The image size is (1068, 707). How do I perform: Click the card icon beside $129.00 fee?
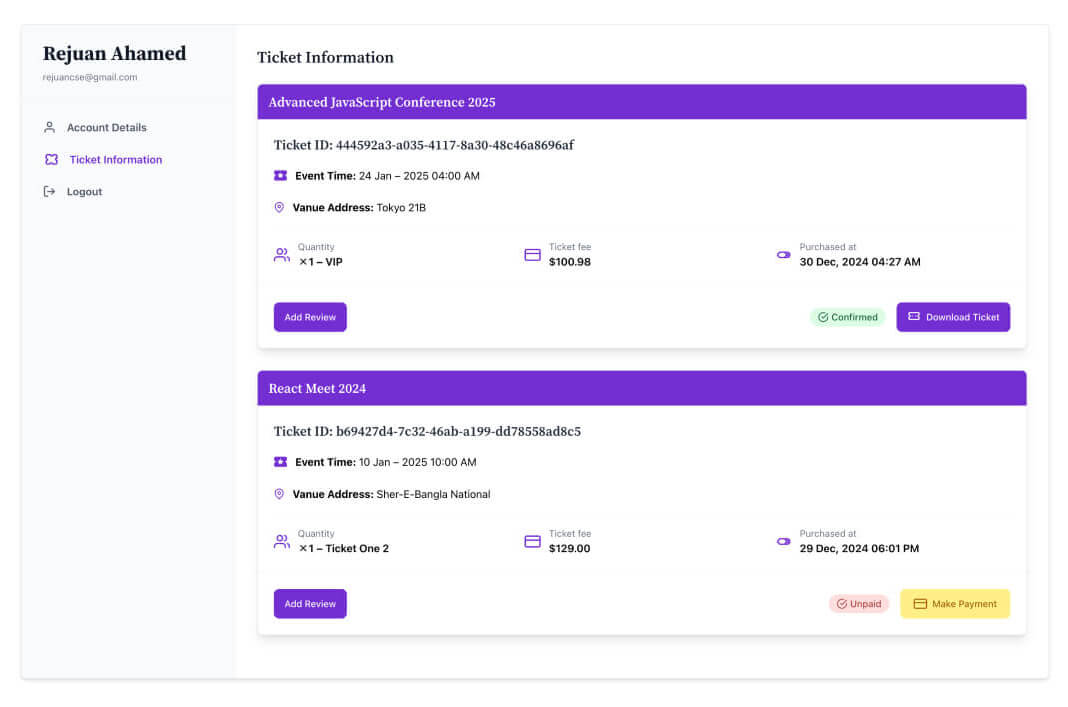coord(532,541)
